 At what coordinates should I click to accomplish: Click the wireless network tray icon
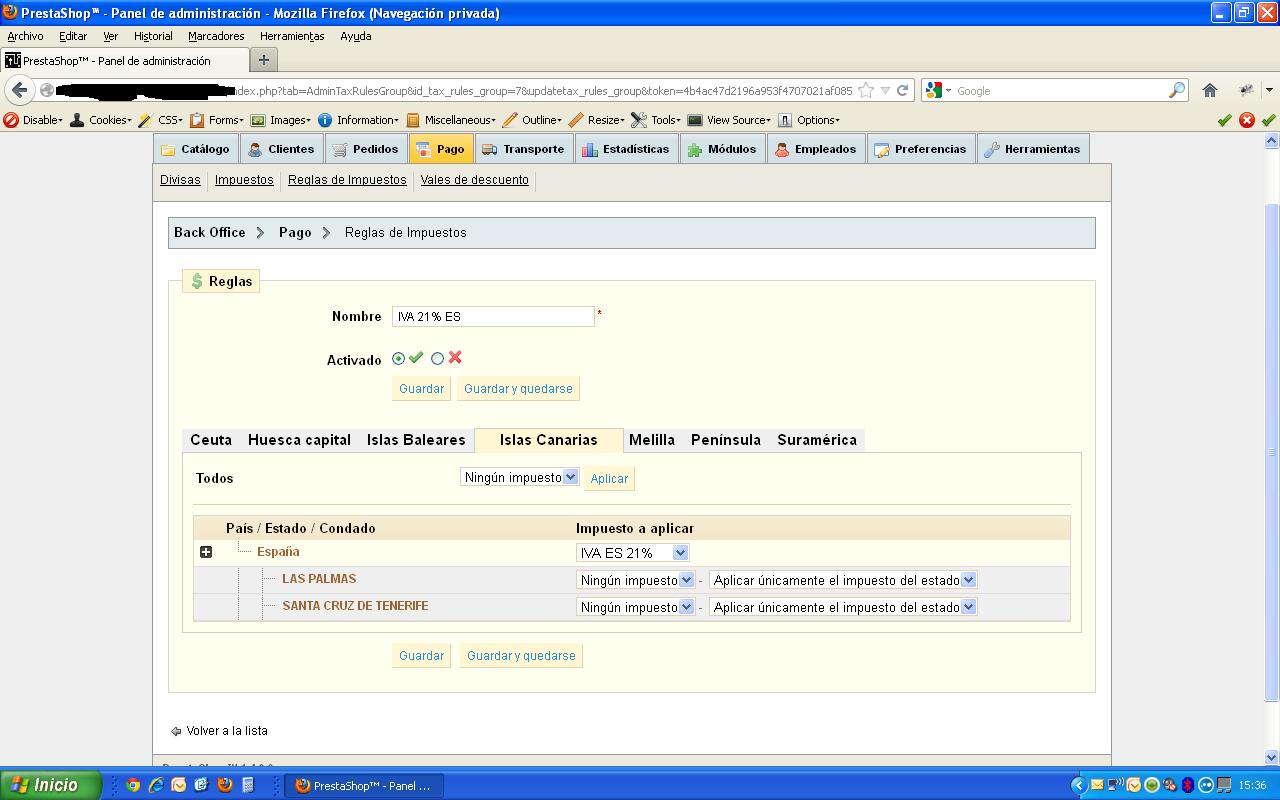(x=1115, y=785)
